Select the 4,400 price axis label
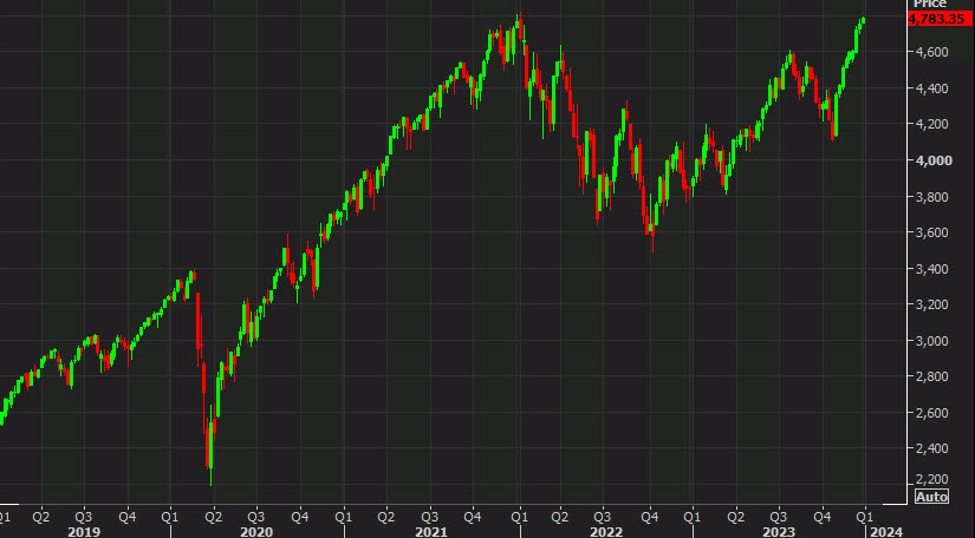Viewport: 975px width, 538px height. (x=931, y=88)
